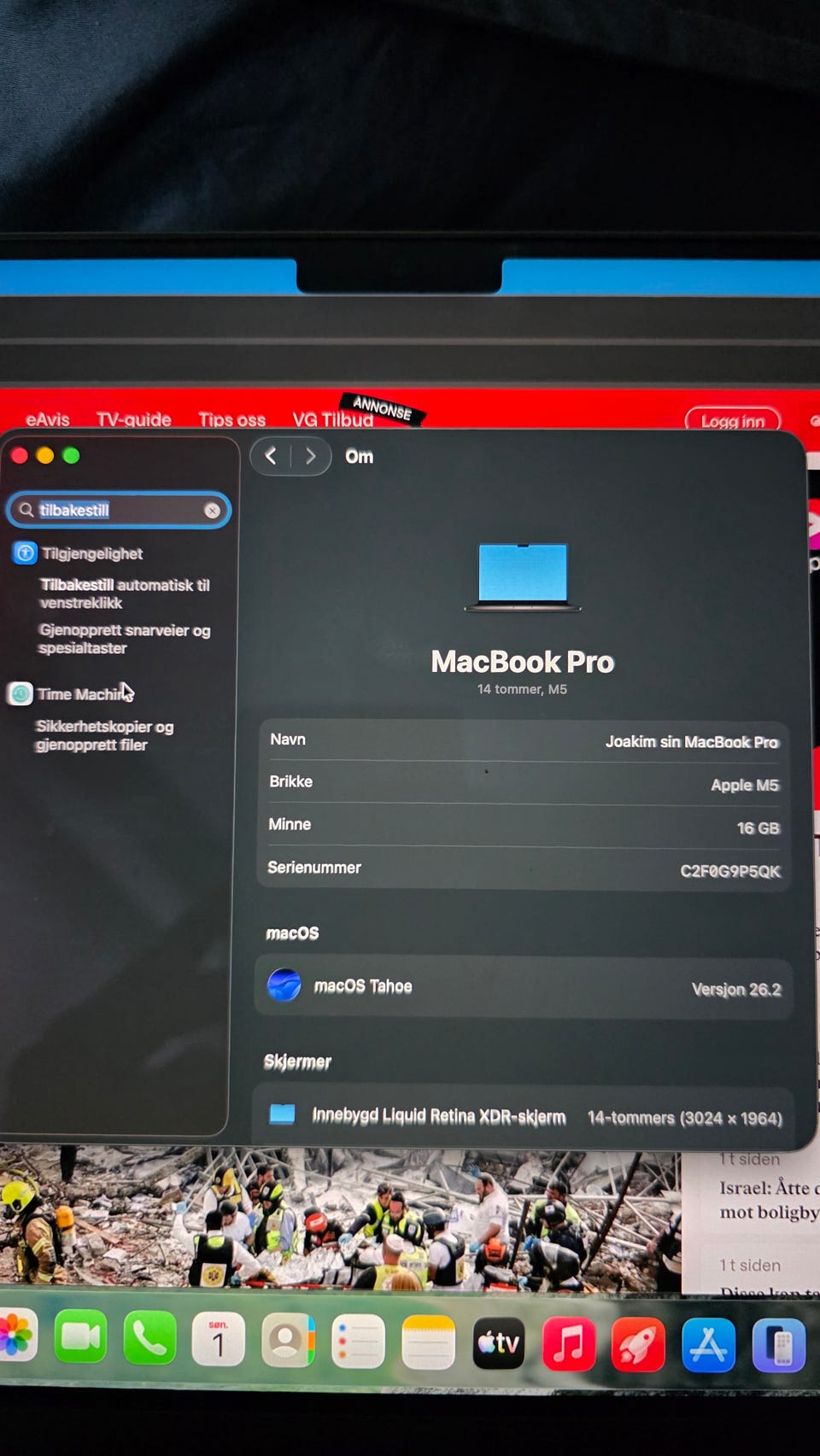Open the red rocket app in Dock
This screenshot has width=820, height=1456.
638,1345
